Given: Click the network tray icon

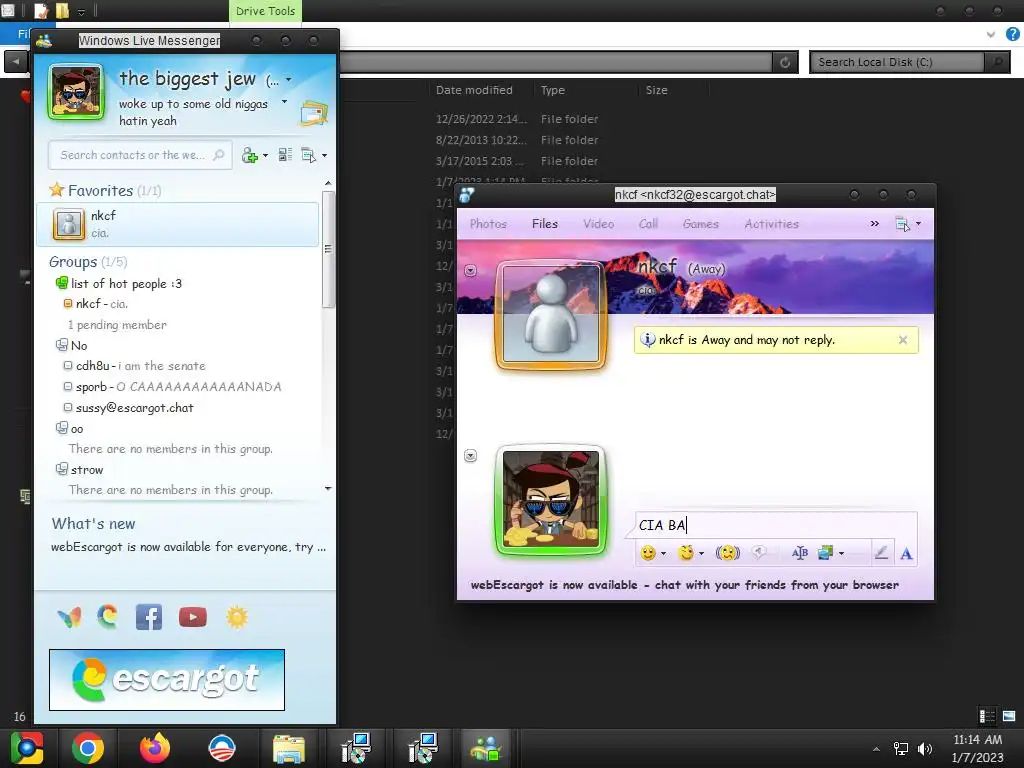Looking at the screenshot, I should (901, 748).
